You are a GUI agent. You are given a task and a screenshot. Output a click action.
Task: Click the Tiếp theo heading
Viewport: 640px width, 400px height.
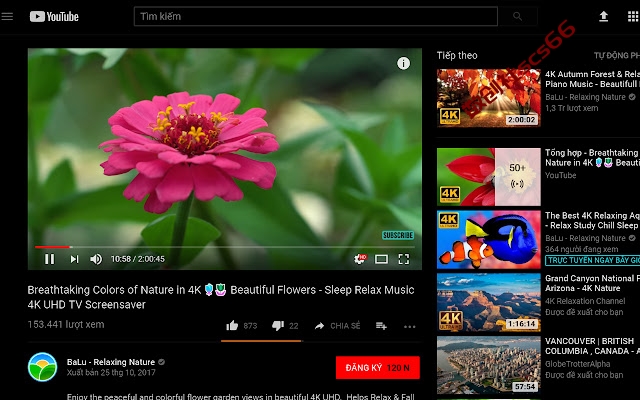pos(457,56)
